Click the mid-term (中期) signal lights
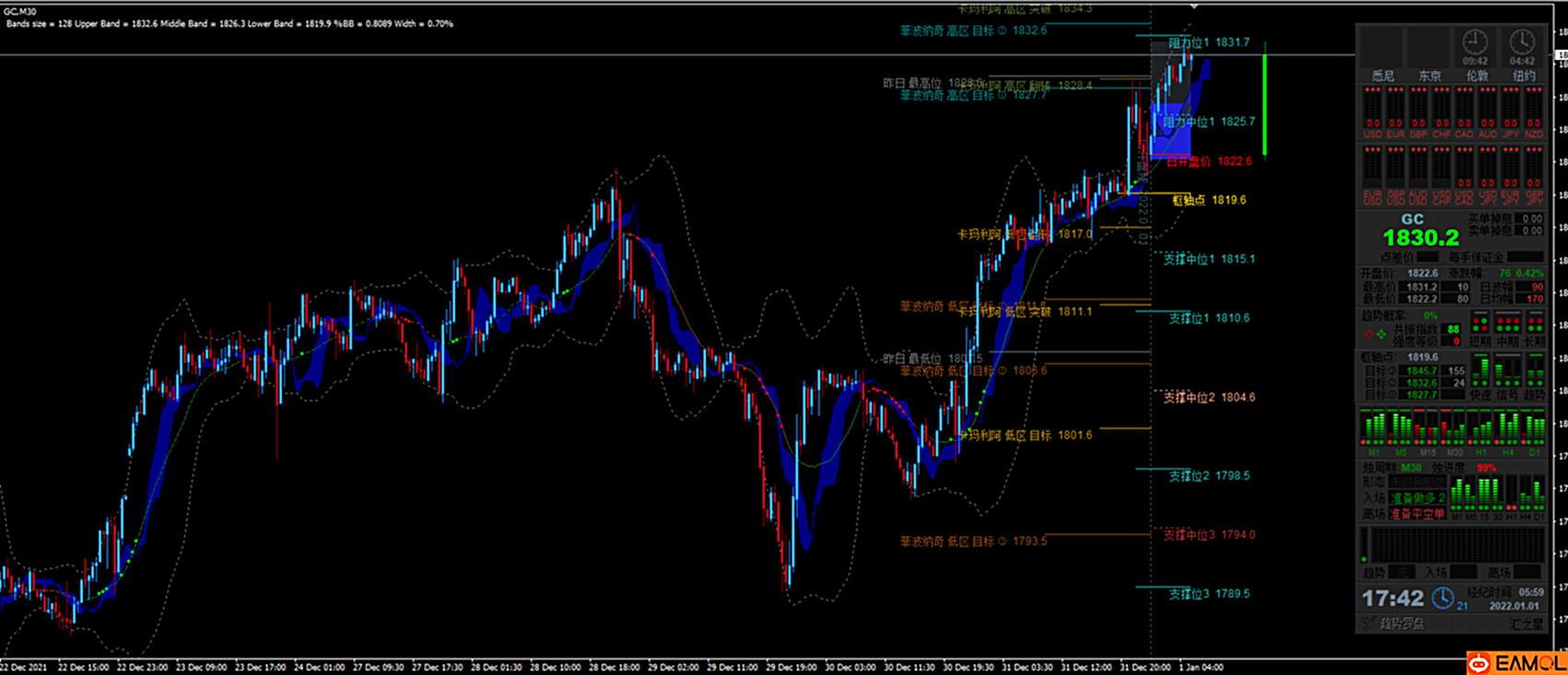This screenshot has height=675, width=1568. point(1507,325)
